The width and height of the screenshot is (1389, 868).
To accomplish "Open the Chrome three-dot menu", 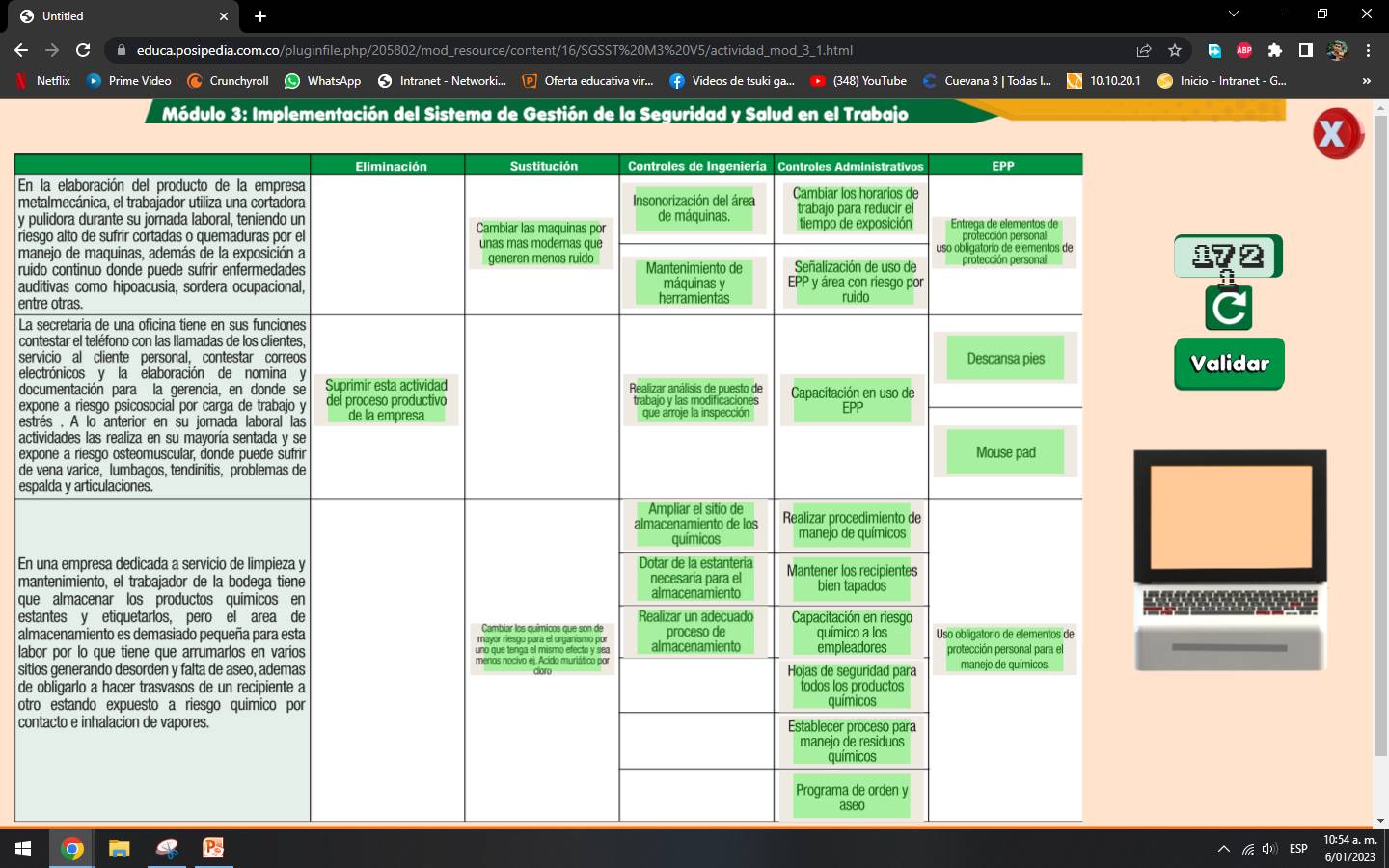I will coord(1368,50).
